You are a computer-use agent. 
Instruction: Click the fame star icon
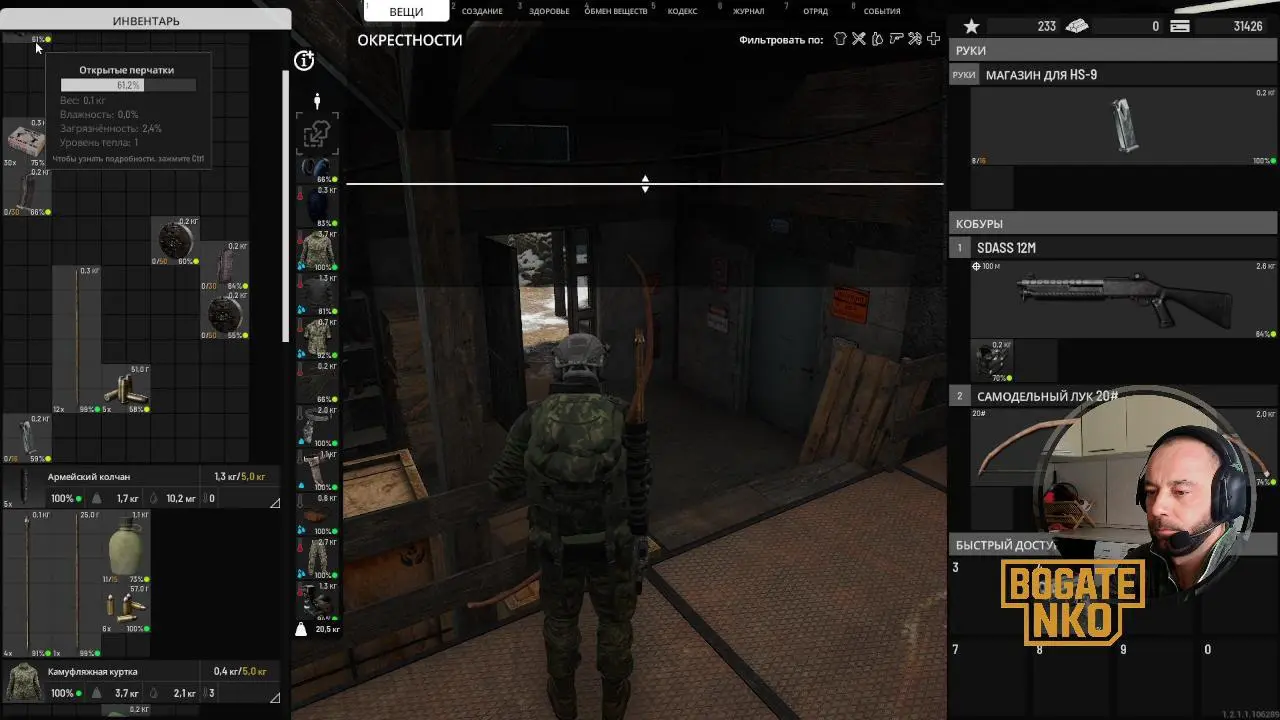(971, 26)
